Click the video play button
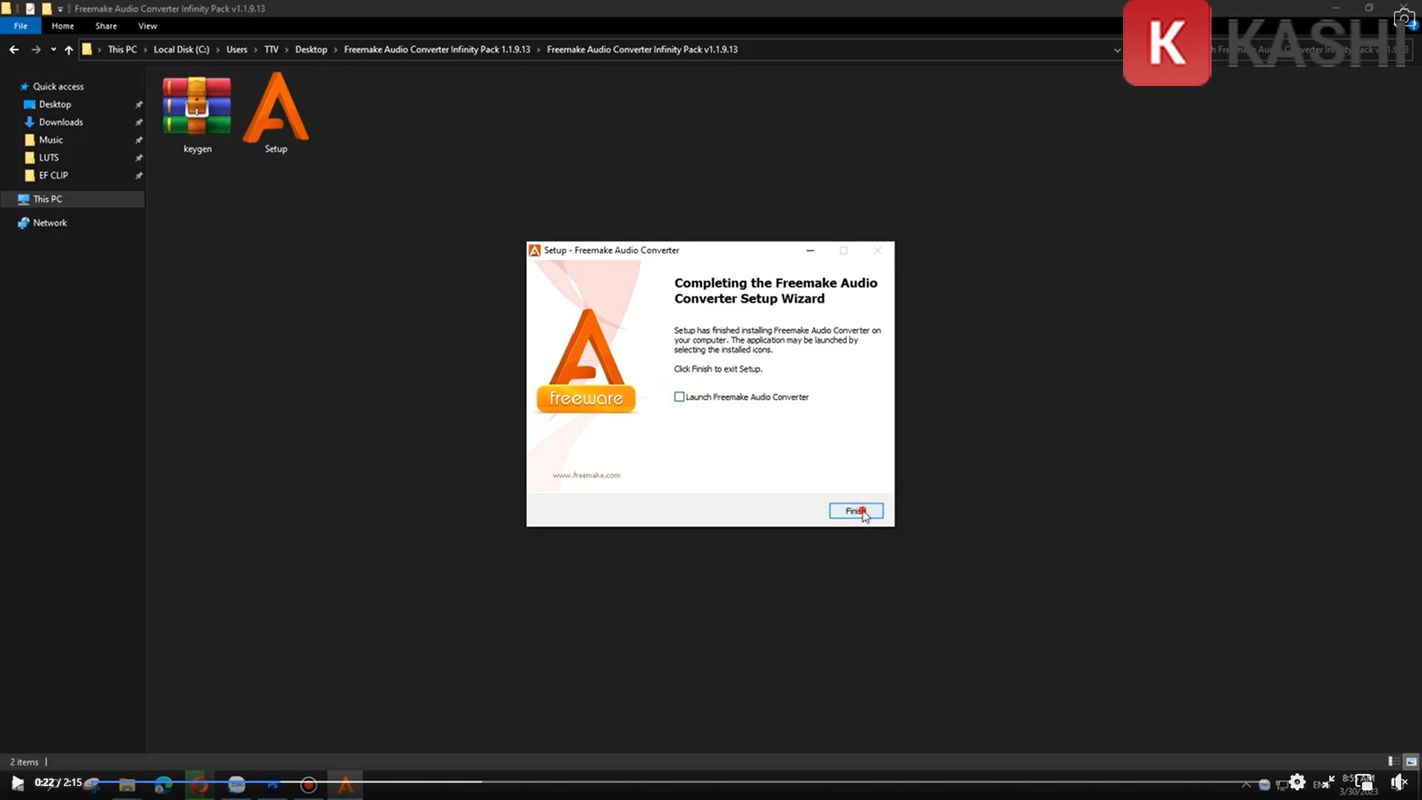 17,783
